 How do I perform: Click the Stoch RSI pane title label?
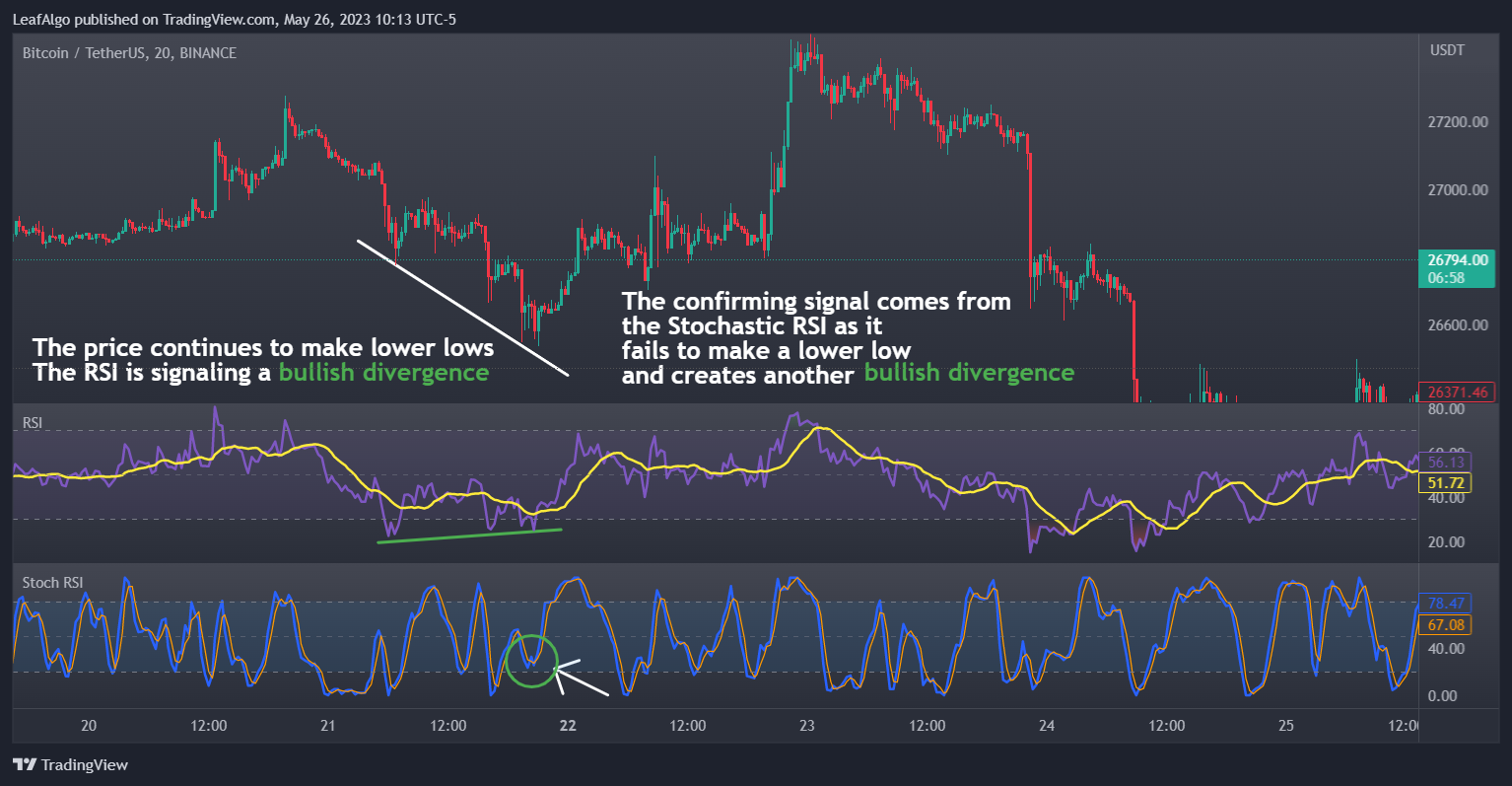53,583
